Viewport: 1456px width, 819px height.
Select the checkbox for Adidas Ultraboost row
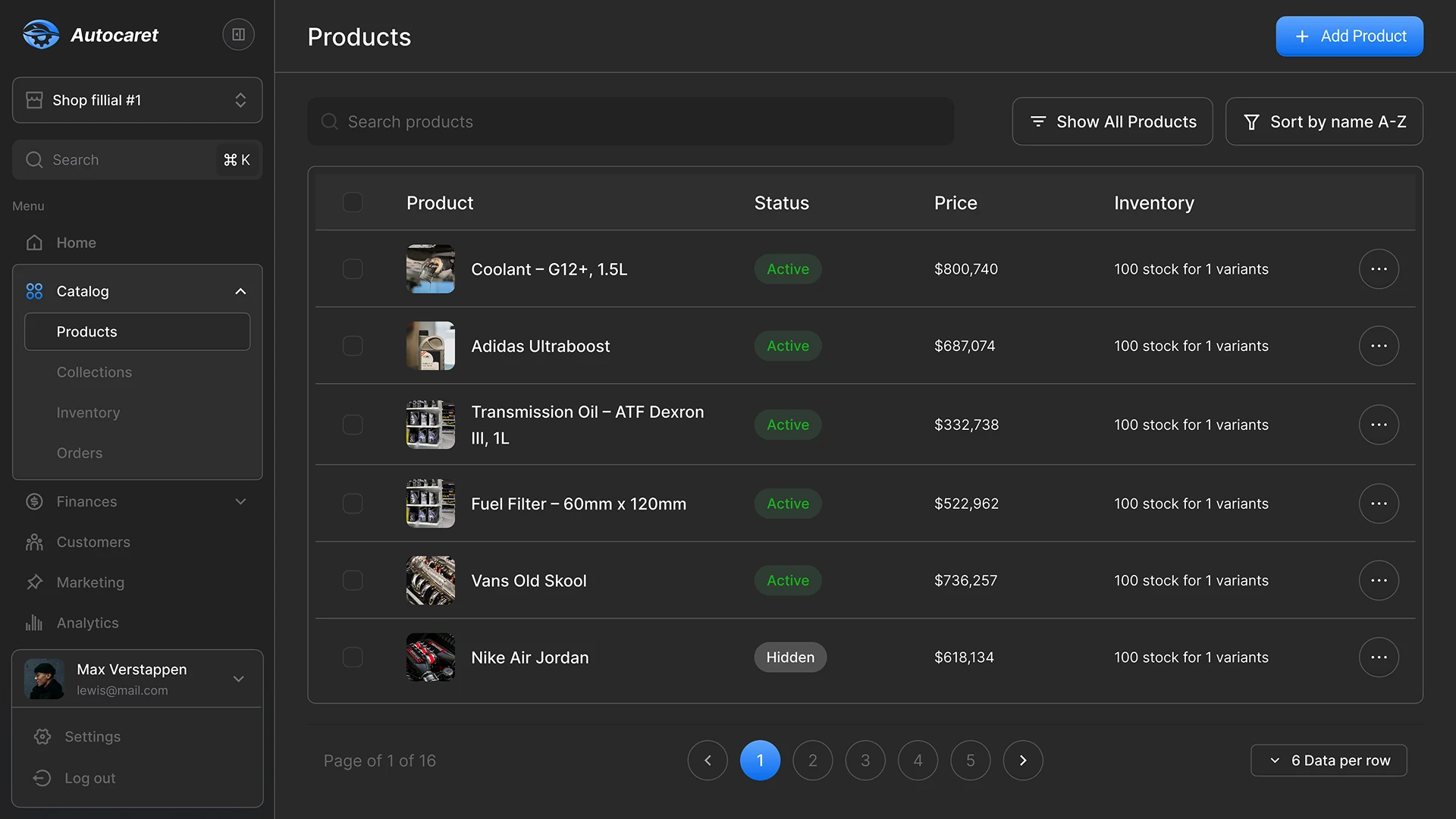click(x=353, y=346)
